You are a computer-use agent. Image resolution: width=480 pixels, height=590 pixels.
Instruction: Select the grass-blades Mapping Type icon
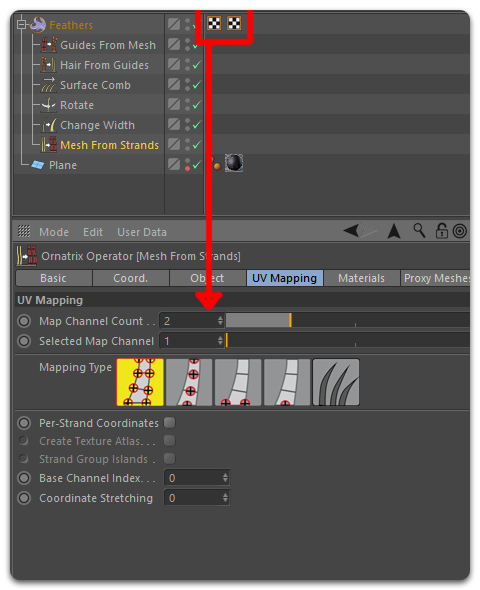[336, 382]
